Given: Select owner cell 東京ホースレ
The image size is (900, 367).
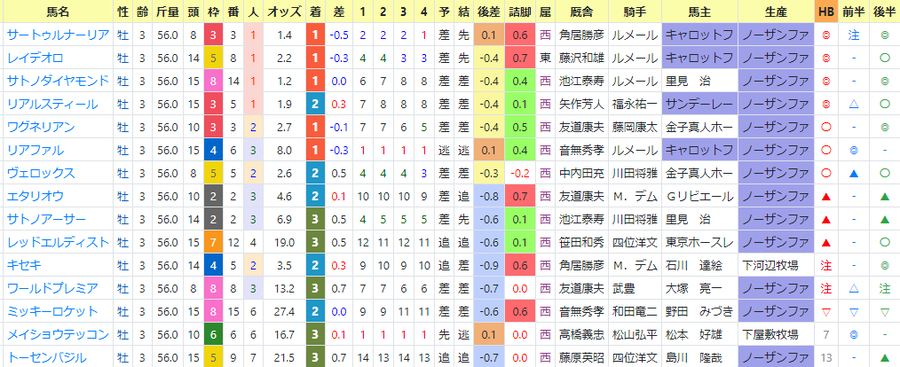Looking at the screenshot, I should 699,242.
